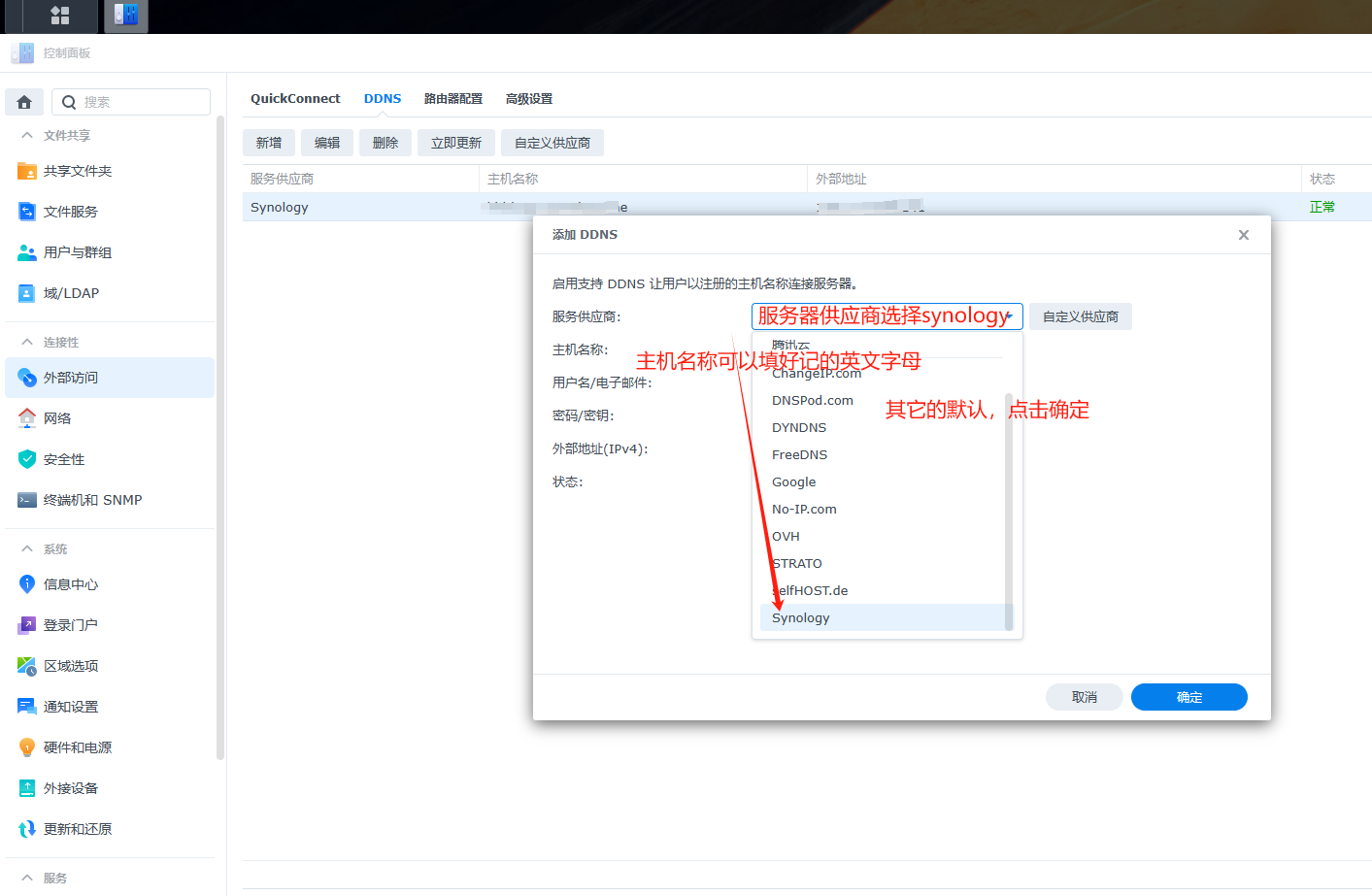Open Hardware & Power (硬件和电源) icon
Viewport: 1372px width, 896px height.
coord(27,747)
